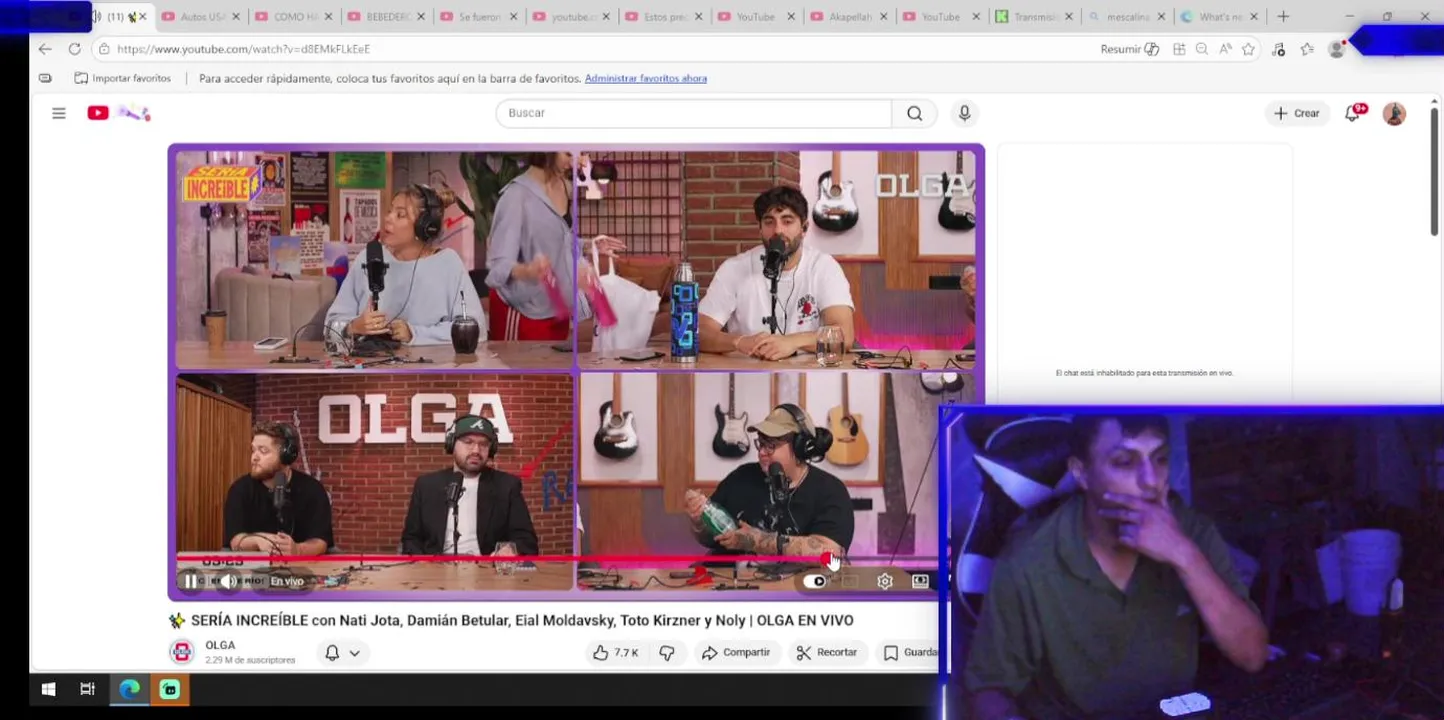Open the Crear menu
This screenshot has height=720, width=1444.
tap(1297, 113)
